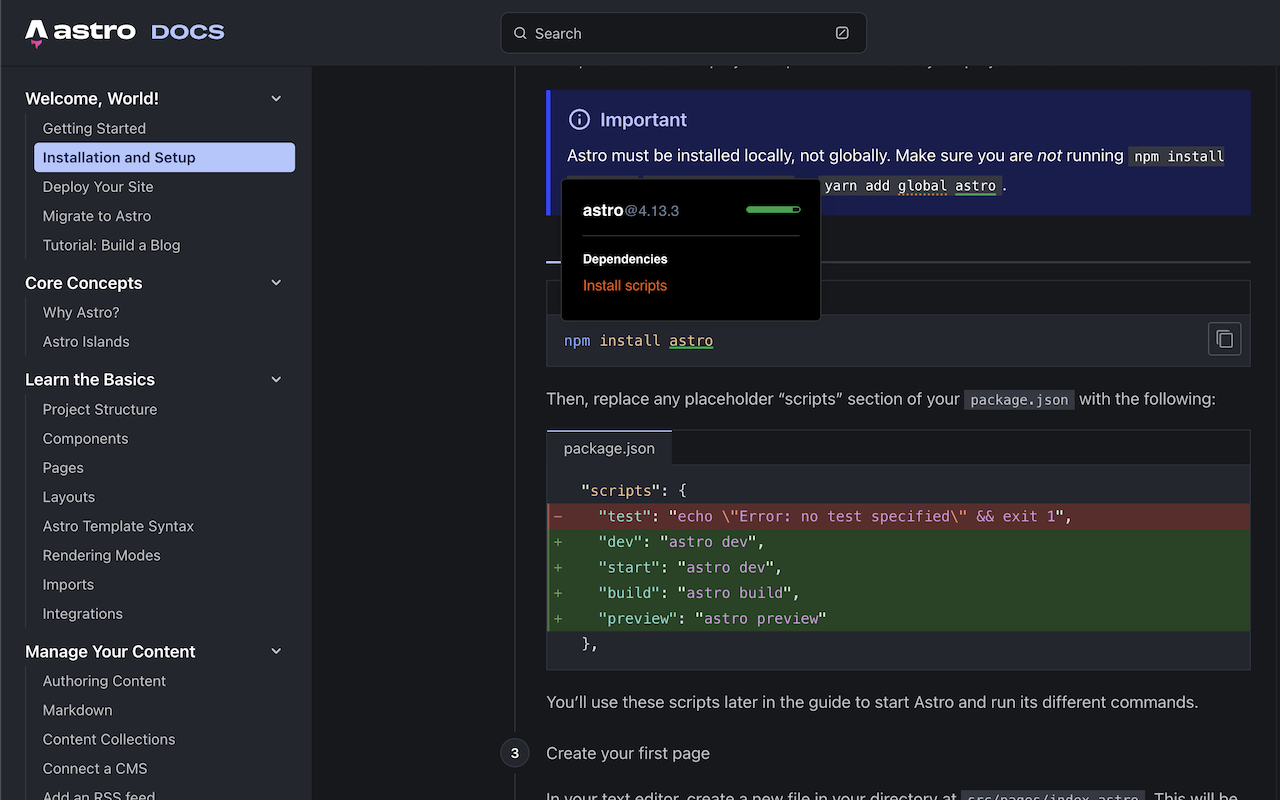Screen dimensions: 1280x800
Task: Click the astro link in npm command
Action: [x=691, y=341]
